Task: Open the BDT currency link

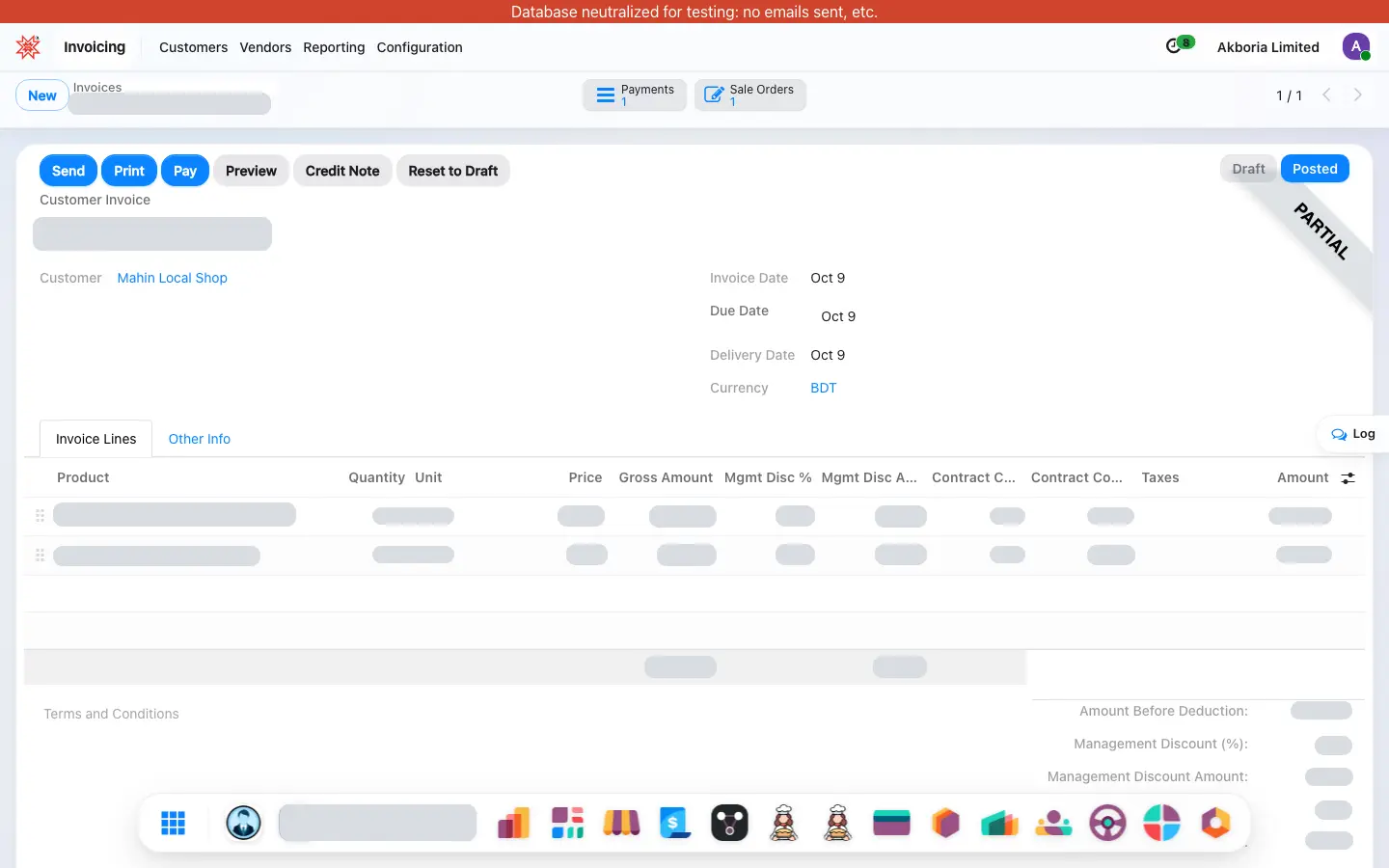Action: tap(824, 388)
